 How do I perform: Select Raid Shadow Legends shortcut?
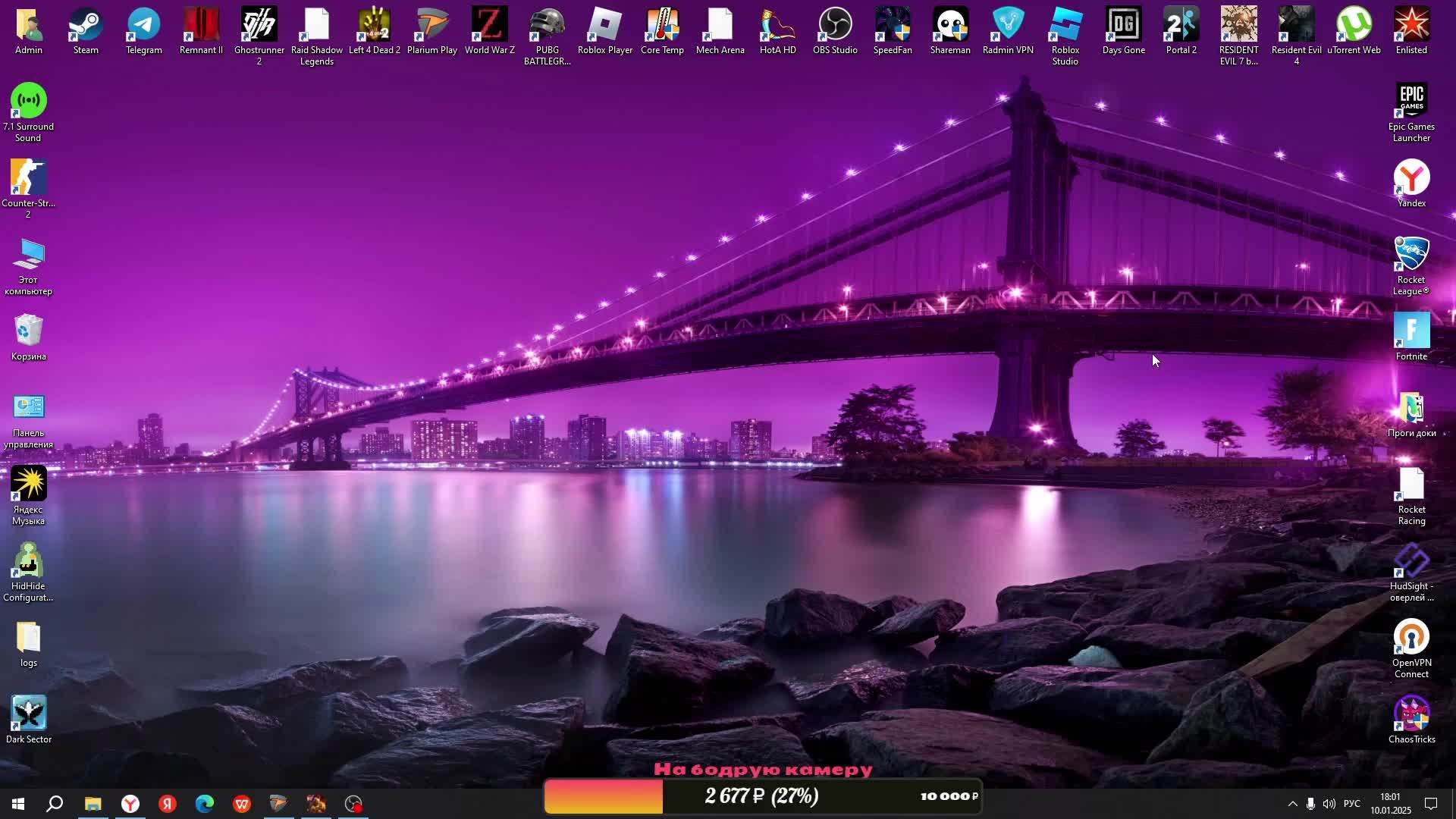point(317,36)
